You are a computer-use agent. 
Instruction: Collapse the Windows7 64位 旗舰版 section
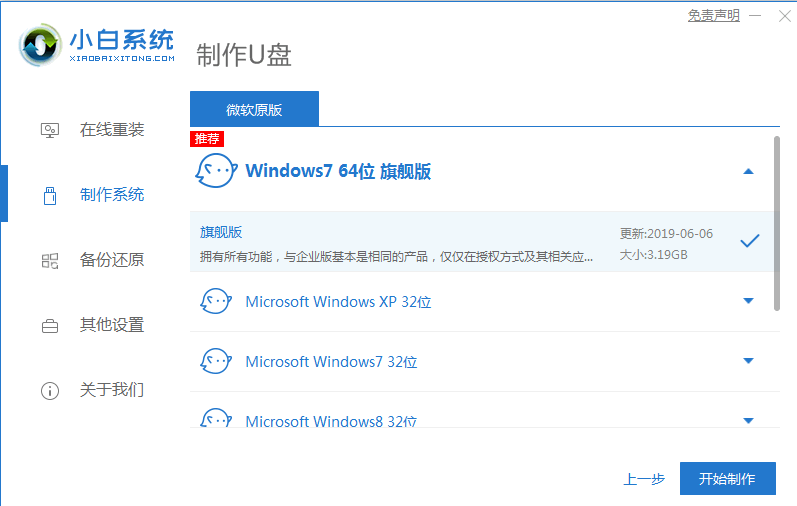pyautogui.click(x=748, y=171)
